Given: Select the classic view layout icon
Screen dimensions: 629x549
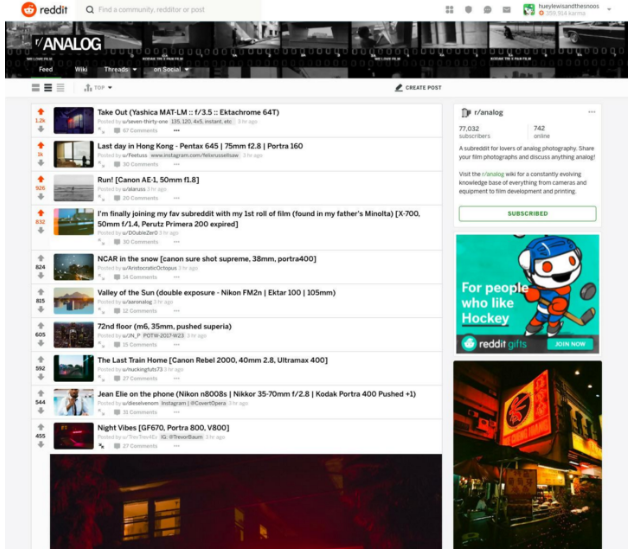Looking at the screenshot, I should pyautogui.click(x=48, y=87).
